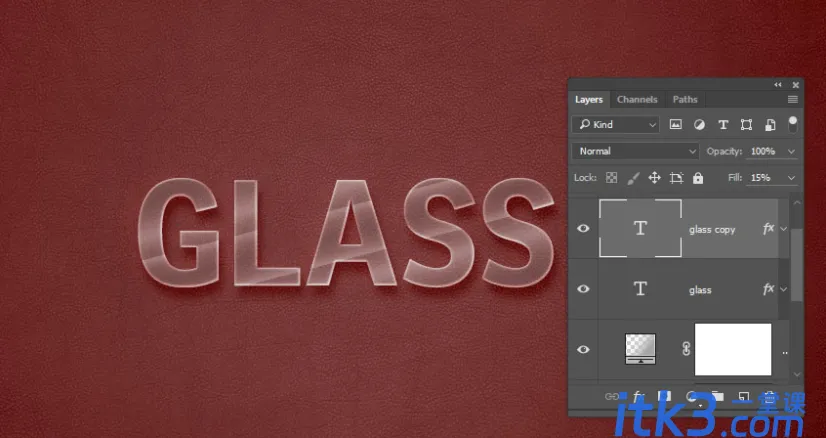Lock image pixels brush icon
826x438 pixels.
[633, 178]
